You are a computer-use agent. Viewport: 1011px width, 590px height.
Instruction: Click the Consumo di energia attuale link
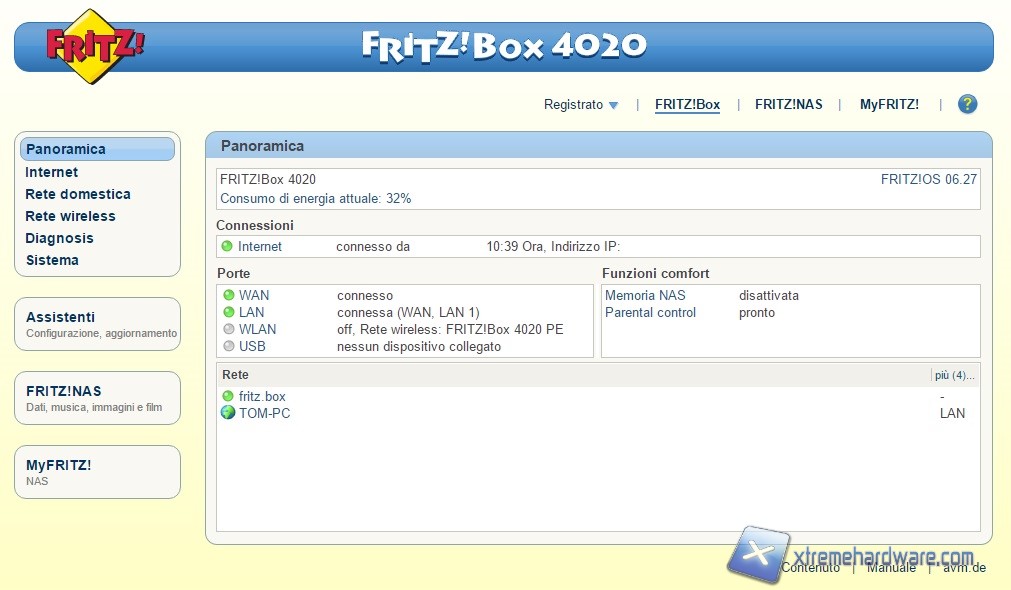[x=315, y=199]
